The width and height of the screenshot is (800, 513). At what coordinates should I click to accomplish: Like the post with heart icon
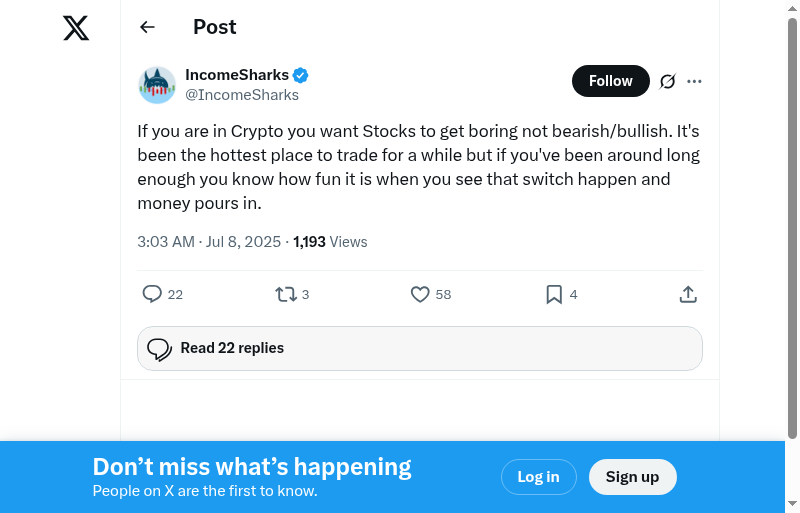(420, 294)
